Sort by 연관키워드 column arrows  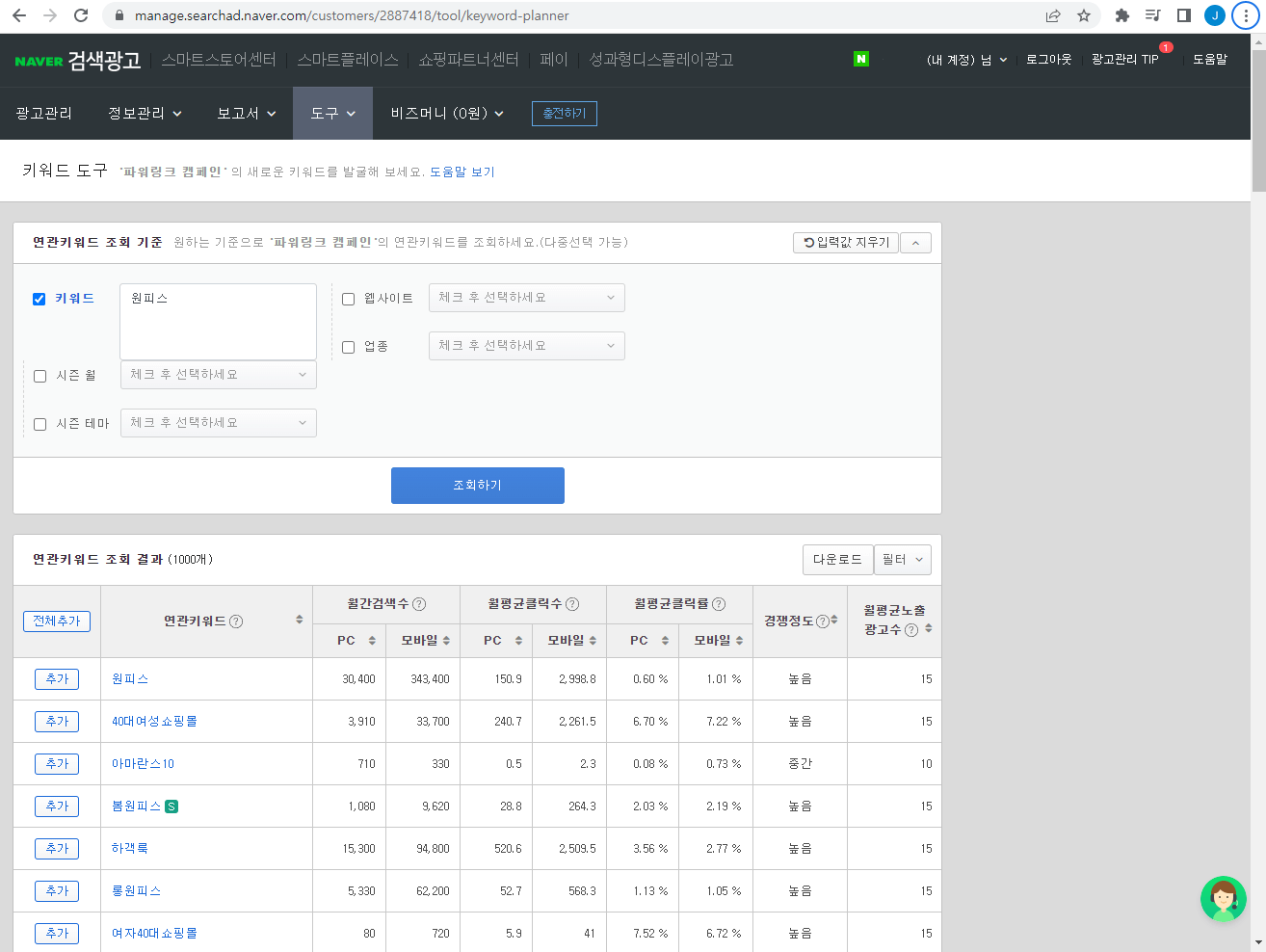pos(300,620)
